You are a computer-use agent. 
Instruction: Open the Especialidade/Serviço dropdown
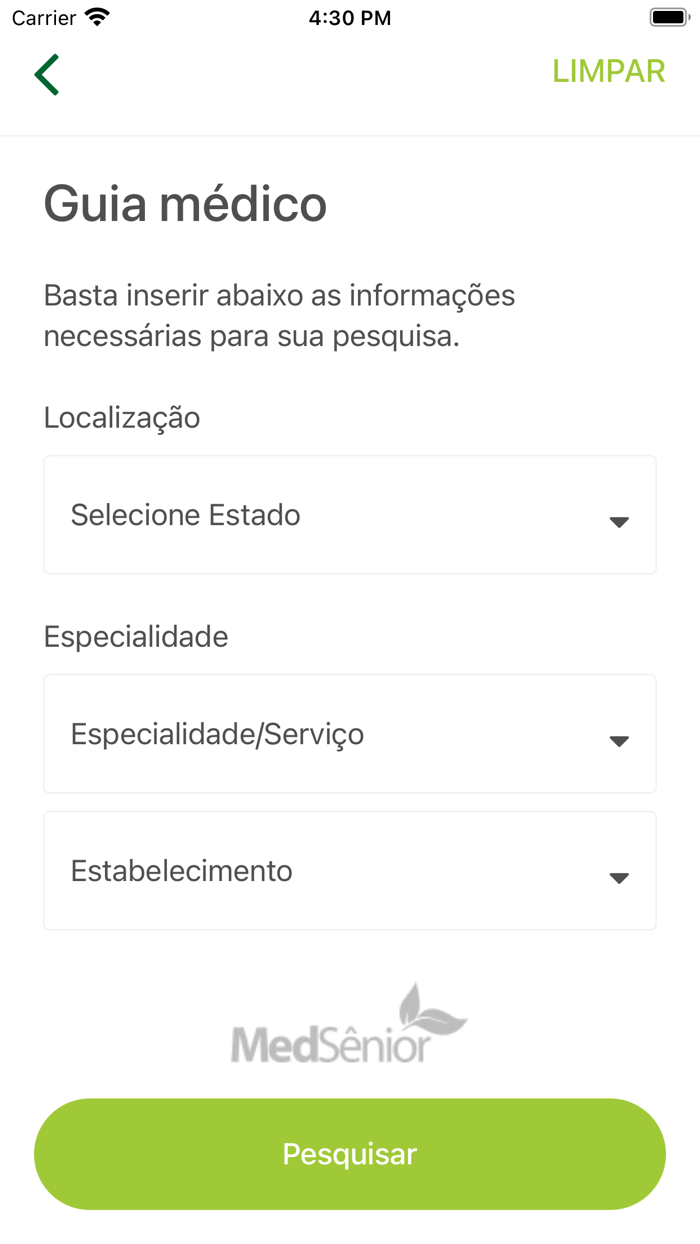click(349, 733)
